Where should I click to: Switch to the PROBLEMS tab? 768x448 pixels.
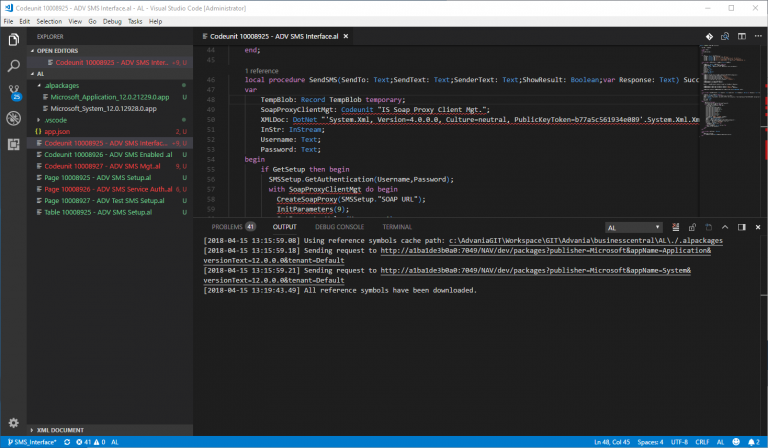[x=227, y=227]
